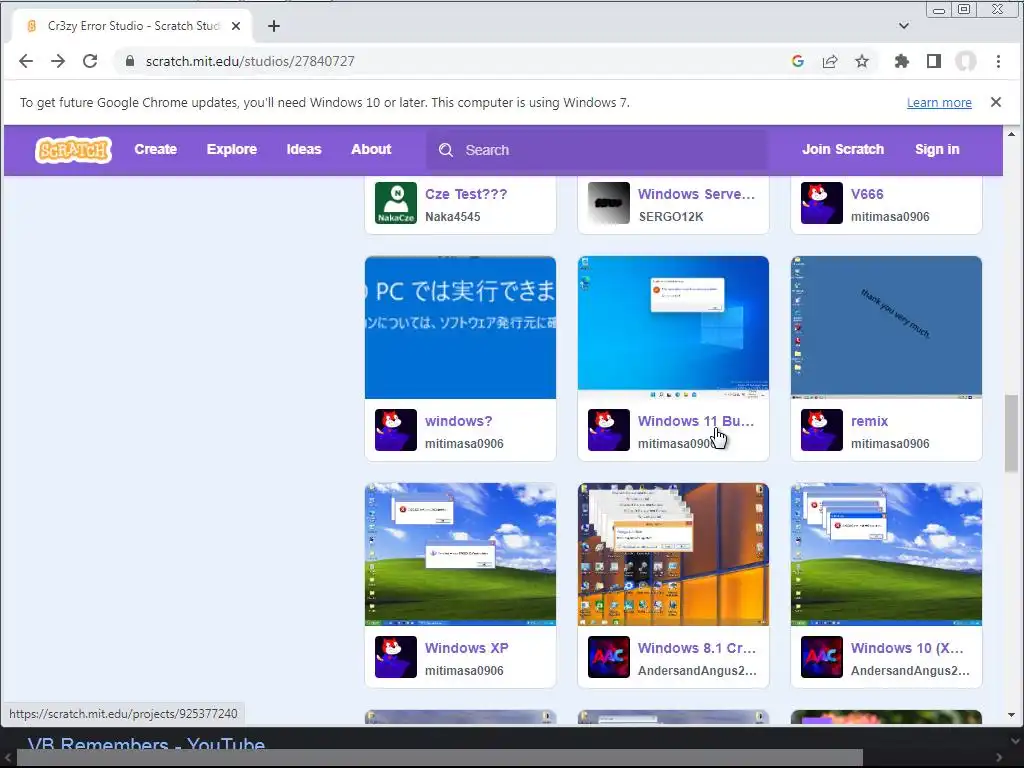Expand the tab search dropdown
Image resolution: width=1024 pixels, height=768 pixels.
pos(904,26)
